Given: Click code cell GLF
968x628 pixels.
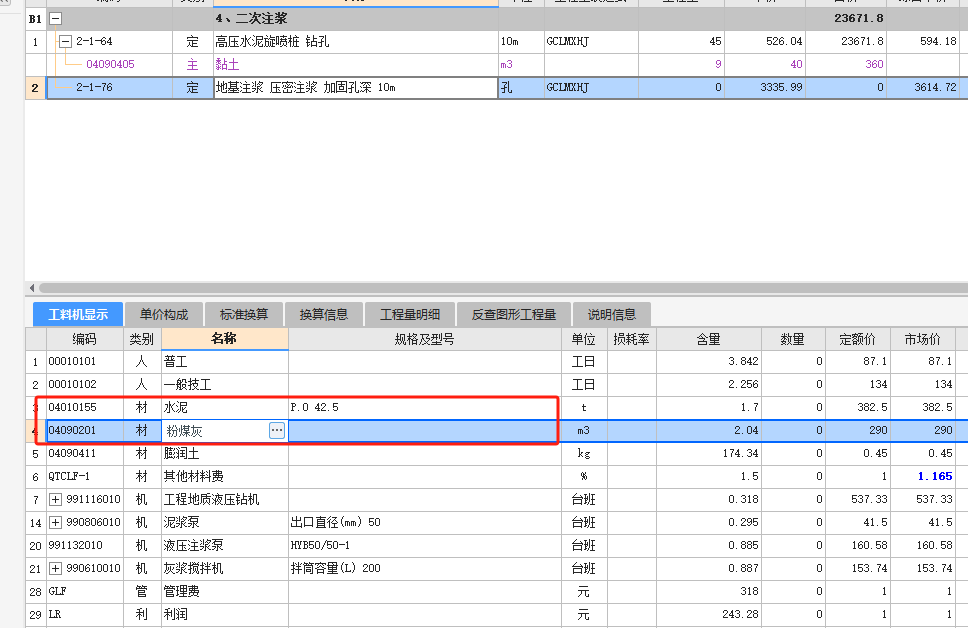Looking at the screenshot, I should (85, 592).
